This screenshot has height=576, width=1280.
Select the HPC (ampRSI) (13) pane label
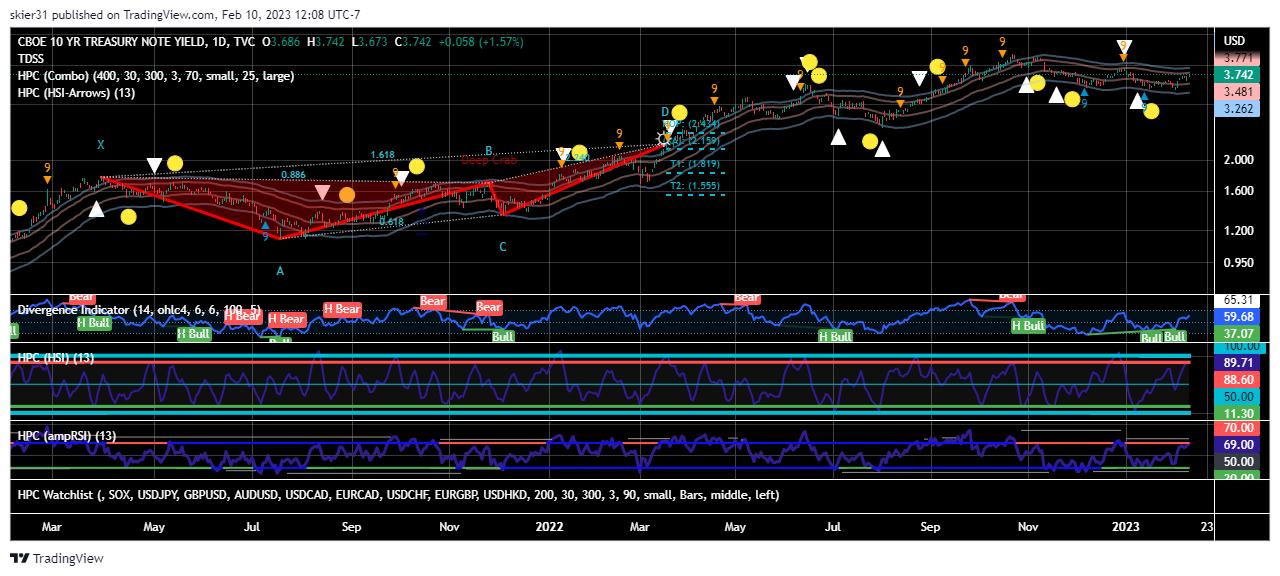67,437
